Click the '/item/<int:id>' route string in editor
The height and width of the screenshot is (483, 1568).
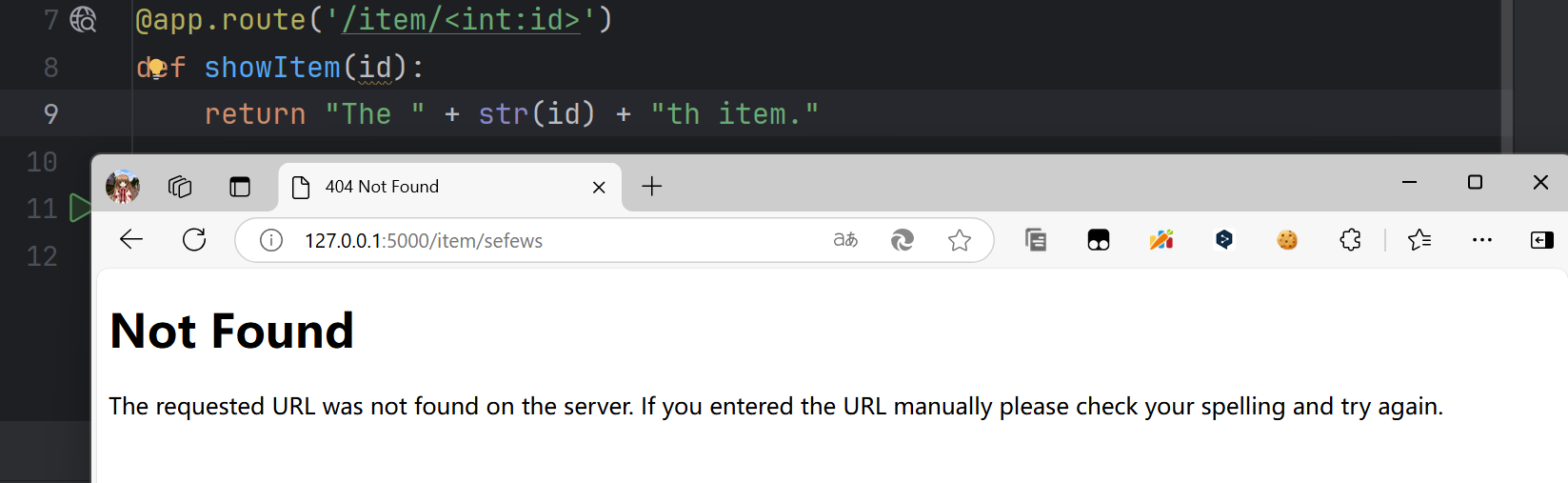click(461, 19)
